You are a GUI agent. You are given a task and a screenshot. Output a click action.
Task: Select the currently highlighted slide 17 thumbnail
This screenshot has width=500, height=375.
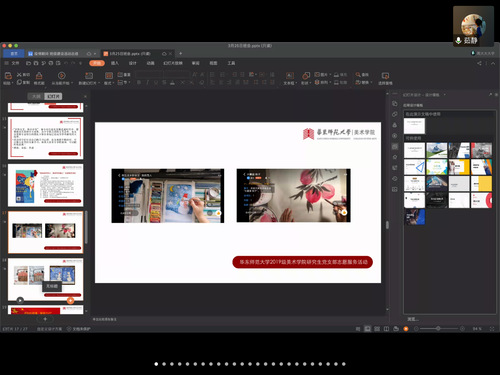click(x=46, y=232)
